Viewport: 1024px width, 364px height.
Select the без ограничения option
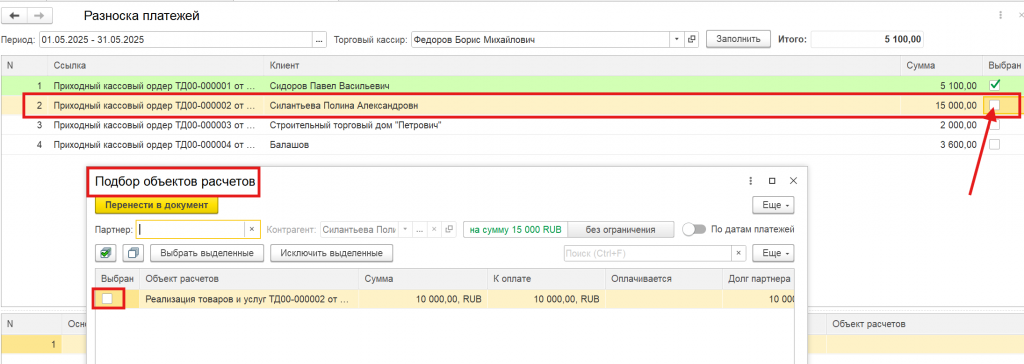pyautogui.click(x=620, y=229)
